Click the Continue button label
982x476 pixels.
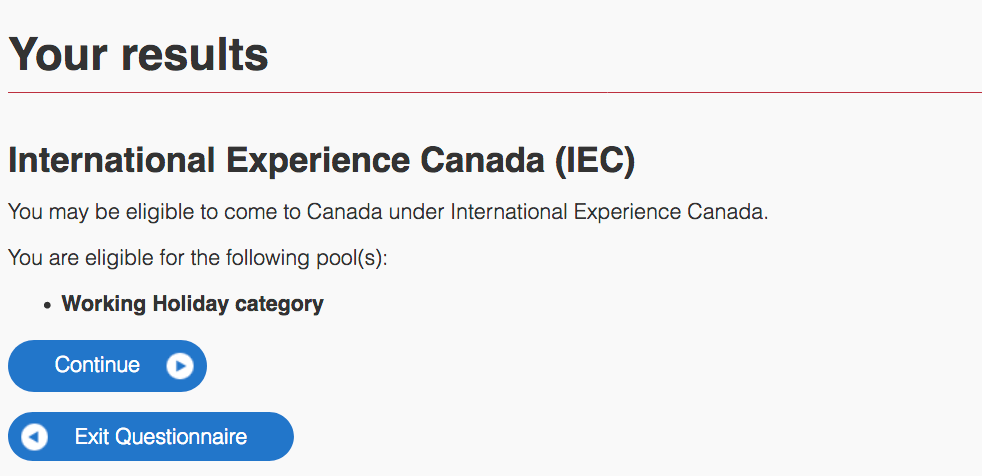97,365
